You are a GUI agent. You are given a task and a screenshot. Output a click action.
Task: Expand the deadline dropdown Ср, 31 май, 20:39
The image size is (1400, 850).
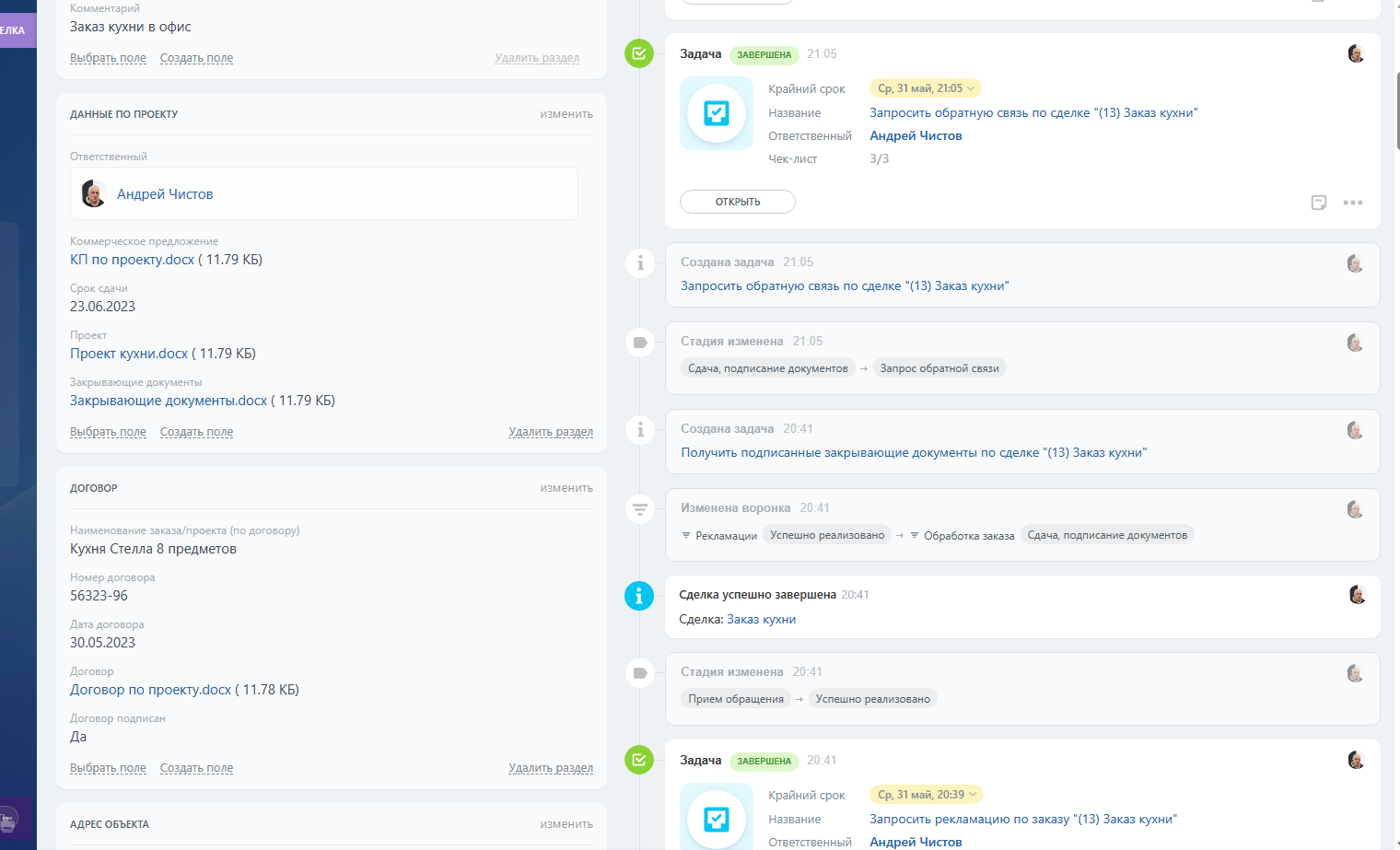click(926, 795)
